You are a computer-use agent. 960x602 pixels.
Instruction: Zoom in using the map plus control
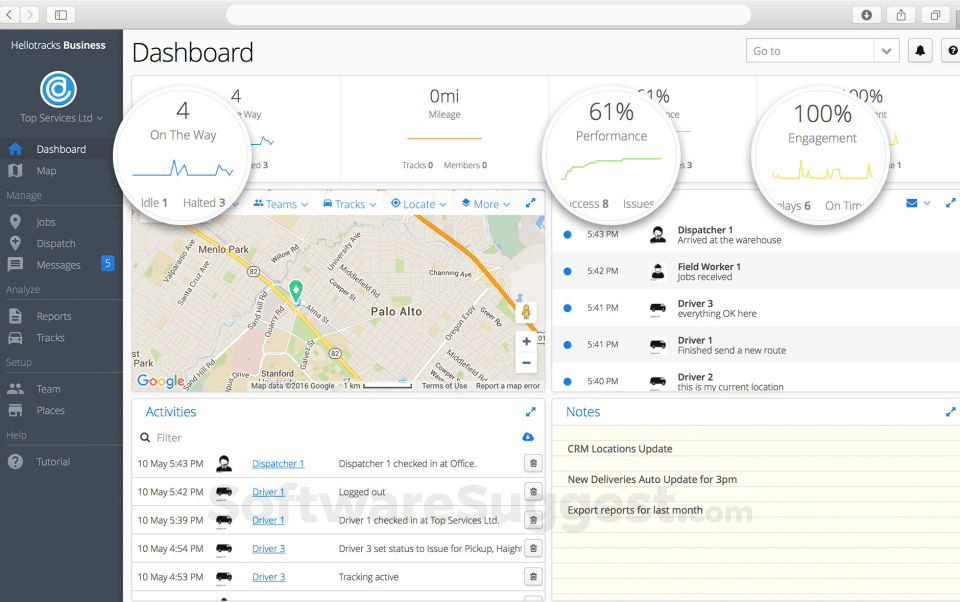[x=525, y=340]
